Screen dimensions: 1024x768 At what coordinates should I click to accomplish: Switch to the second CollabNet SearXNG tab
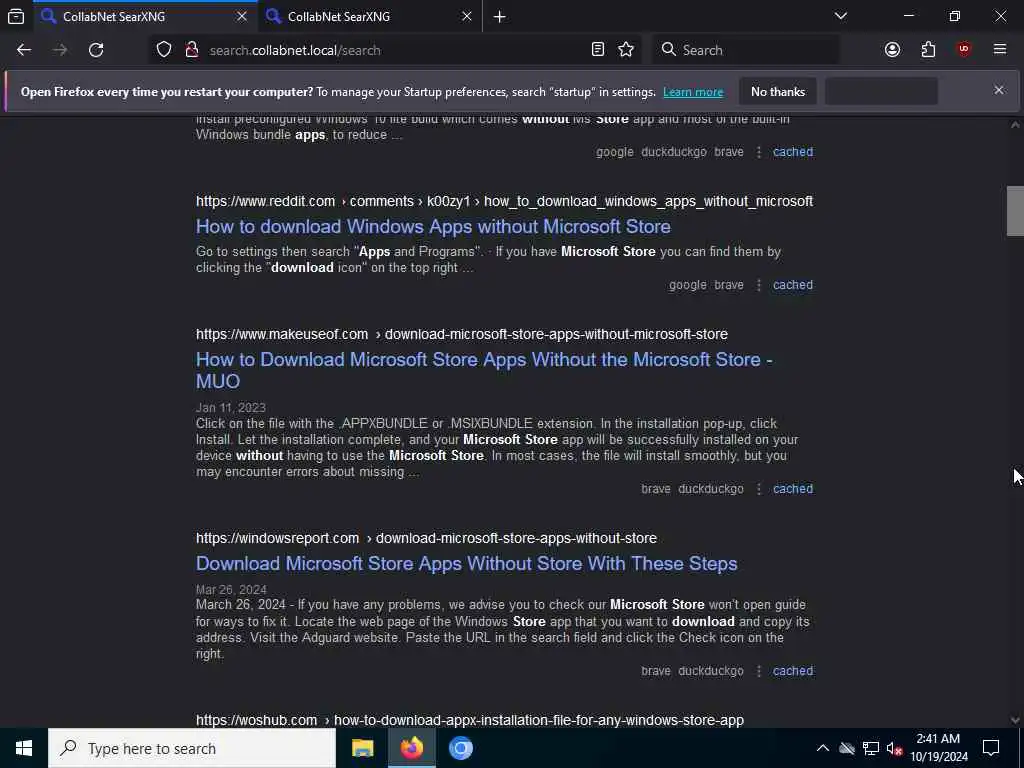[x=369, y=16]
